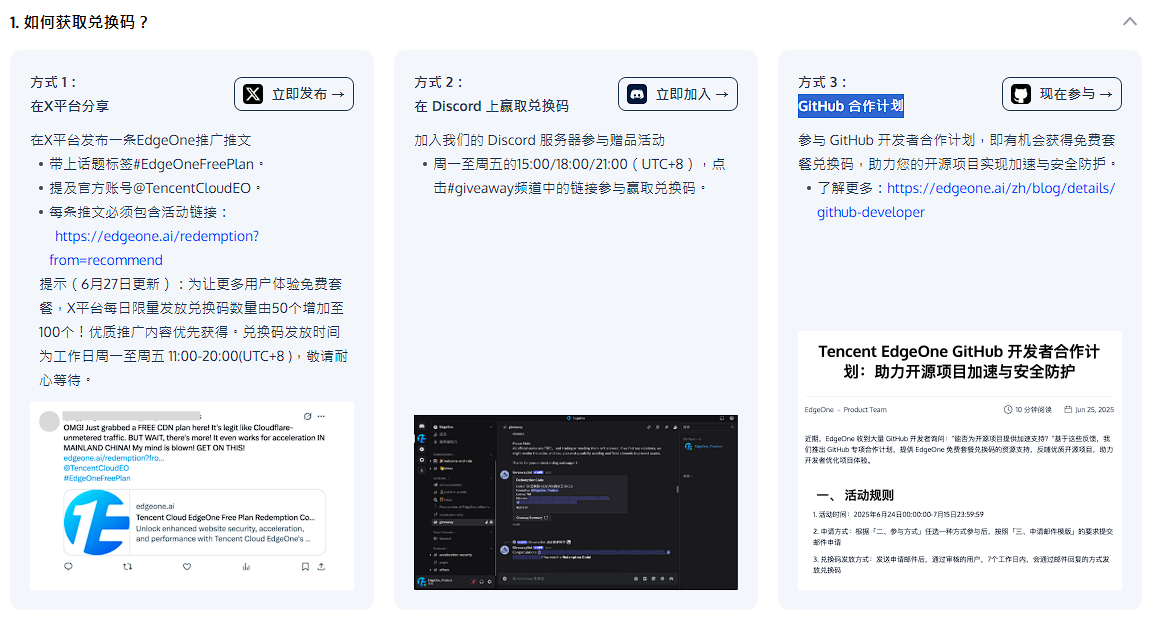Screen dimensions: 1156x619
Task: Click the share upload icon in tweet preview
Action: [x=321, y=567]
